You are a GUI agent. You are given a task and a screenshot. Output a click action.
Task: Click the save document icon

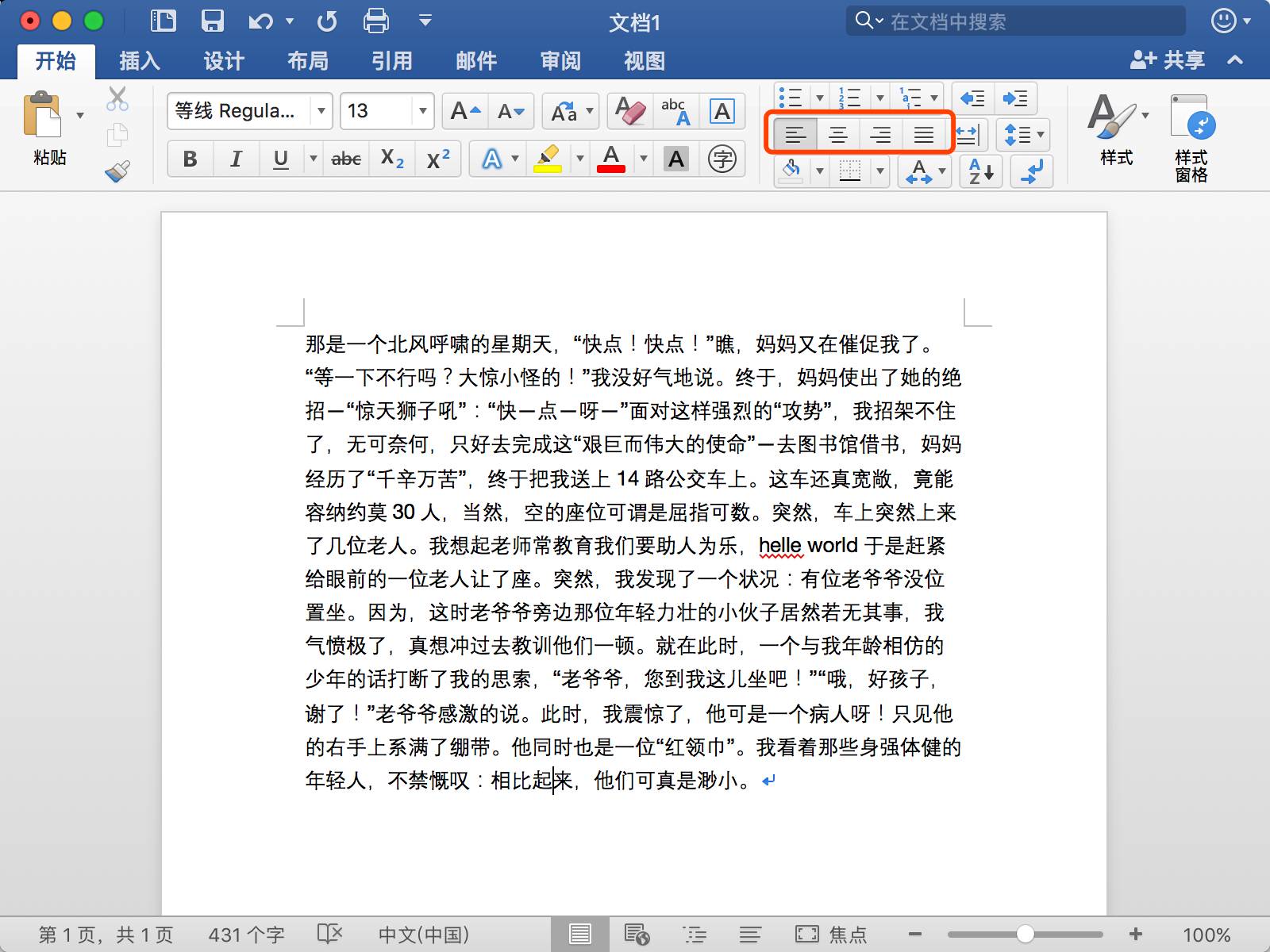point(212,21)
